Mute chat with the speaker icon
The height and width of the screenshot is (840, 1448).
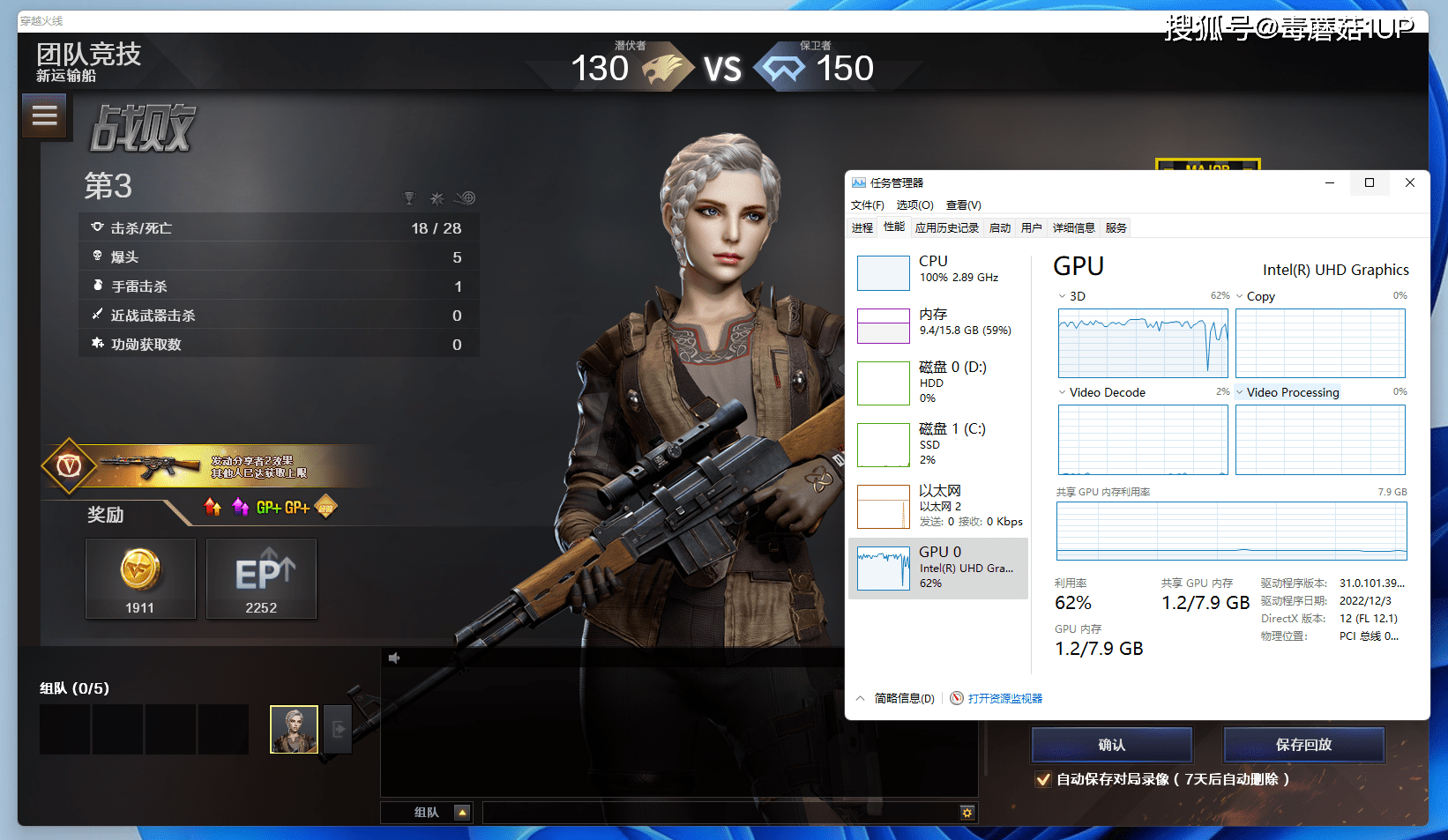tap(394, 658)
